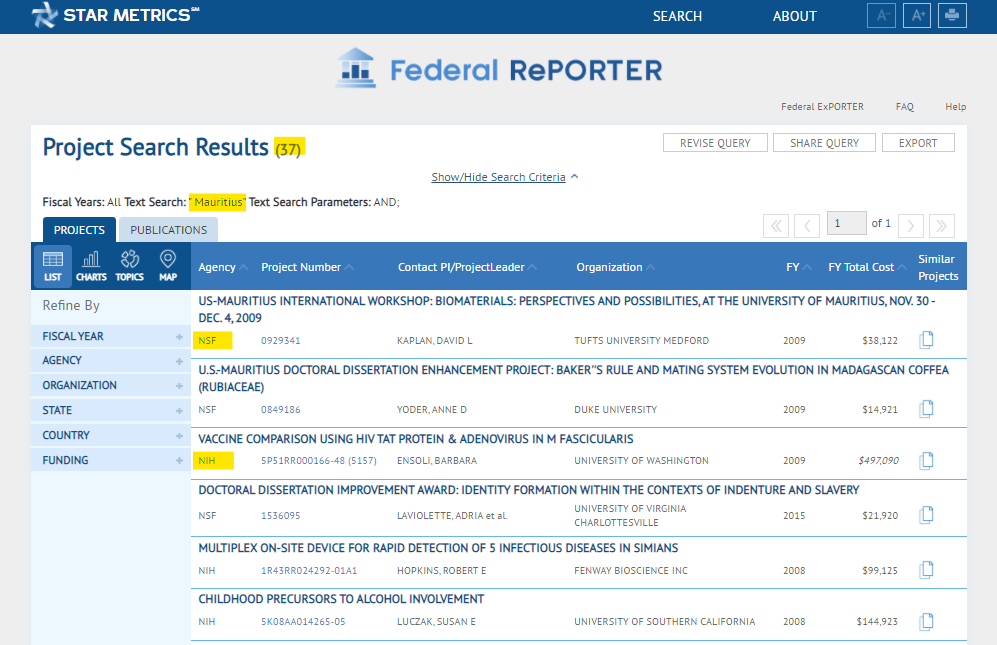Click the print page icon

pos(952,15)
